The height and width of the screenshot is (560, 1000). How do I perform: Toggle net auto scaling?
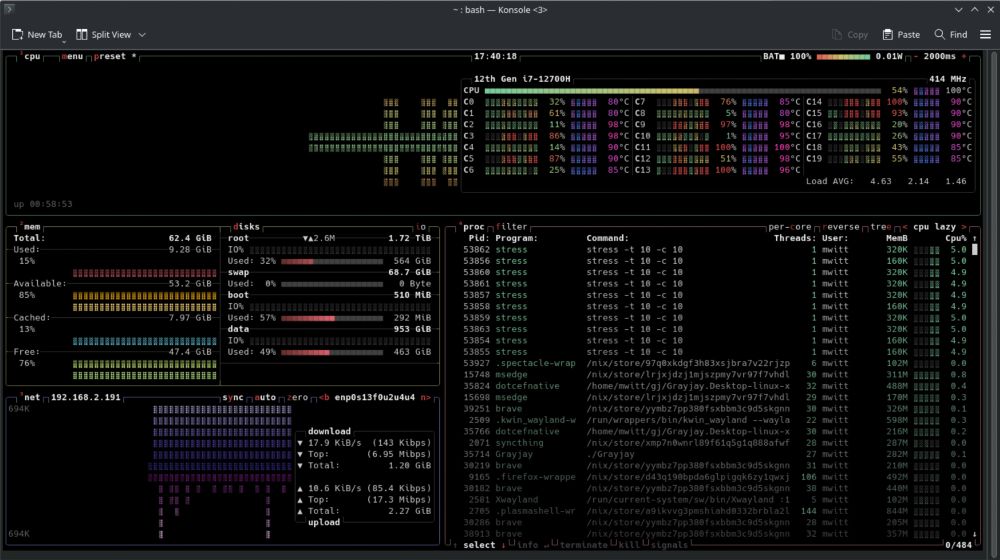pos(265,397)
